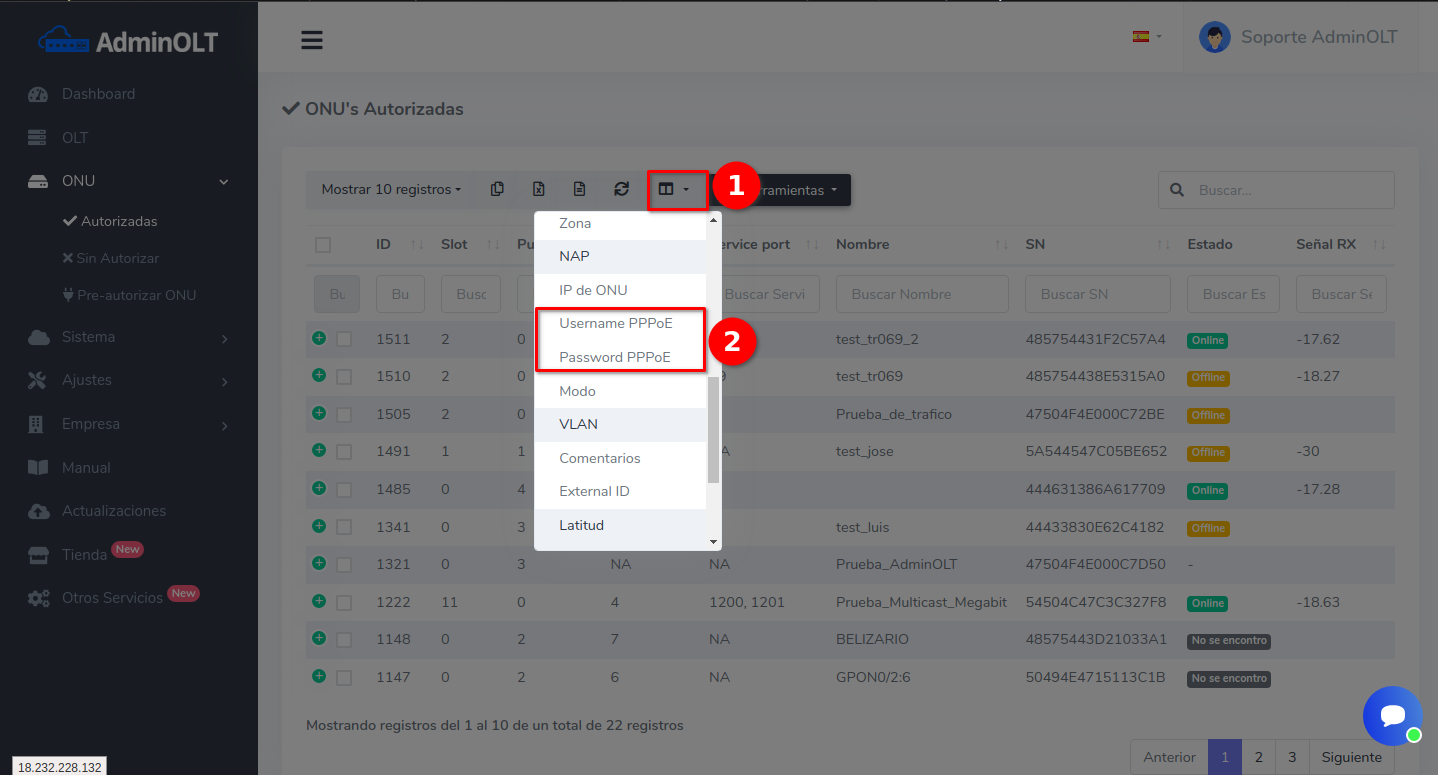This screenshot has width=1438, height=775.
Task: Click the hamburger menu icon
Action: (x=312, y=40)
